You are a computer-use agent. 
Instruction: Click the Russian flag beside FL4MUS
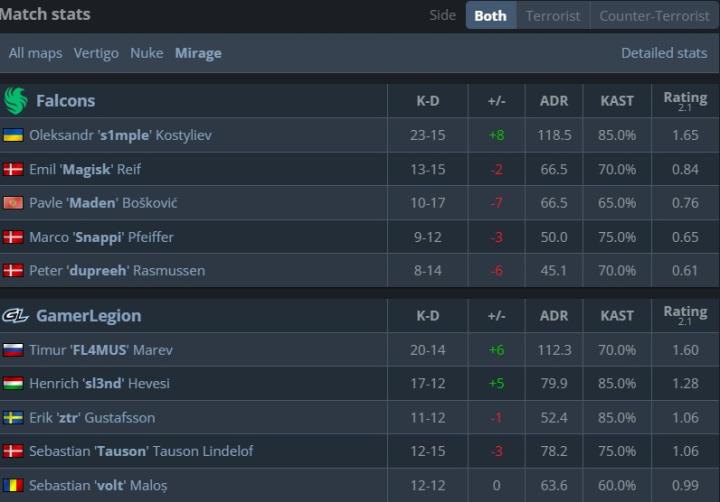(x=14, y=350)
